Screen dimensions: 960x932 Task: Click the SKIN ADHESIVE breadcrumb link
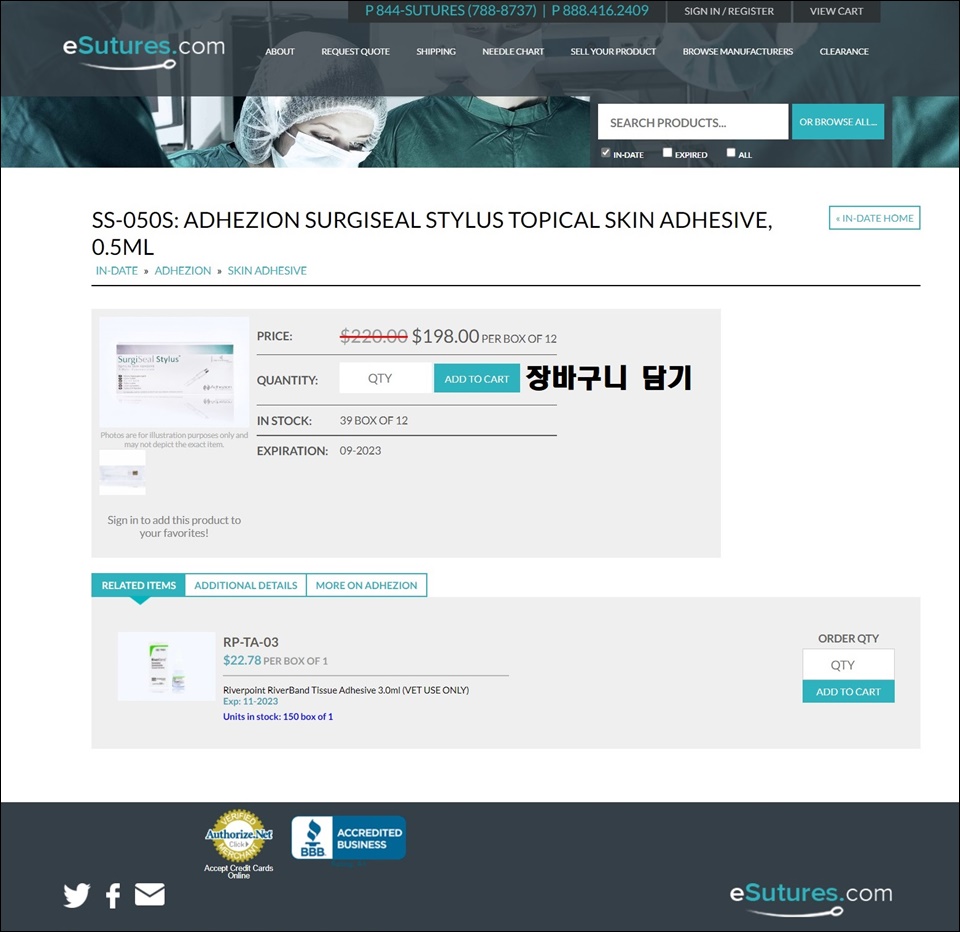click(x=267, y=271)
